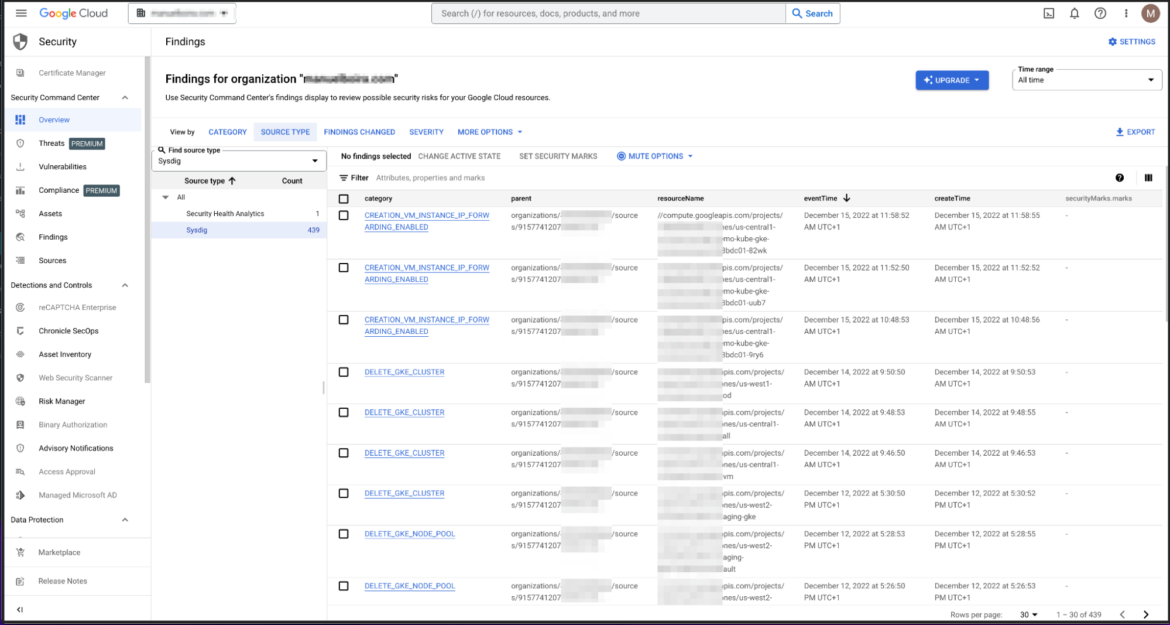Check the DELETE_GKE_NODE_POOL 5:28:53 PM row
Image resolution: width=1170 pixels, height=625 pixels.
point(343,534)
